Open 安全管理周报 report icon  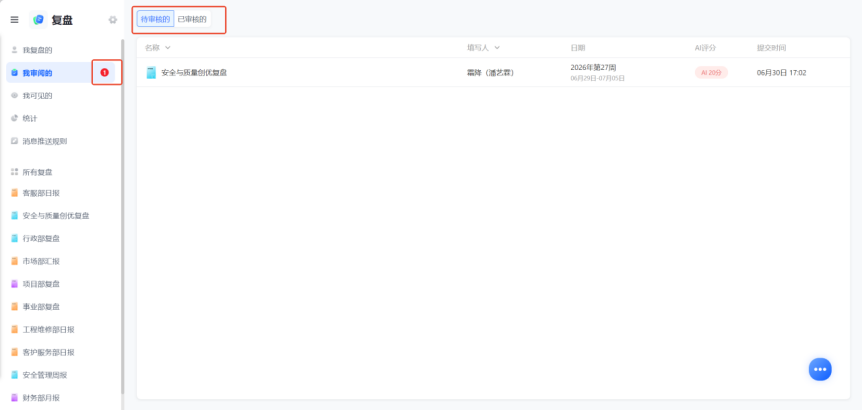coord(14,375)
